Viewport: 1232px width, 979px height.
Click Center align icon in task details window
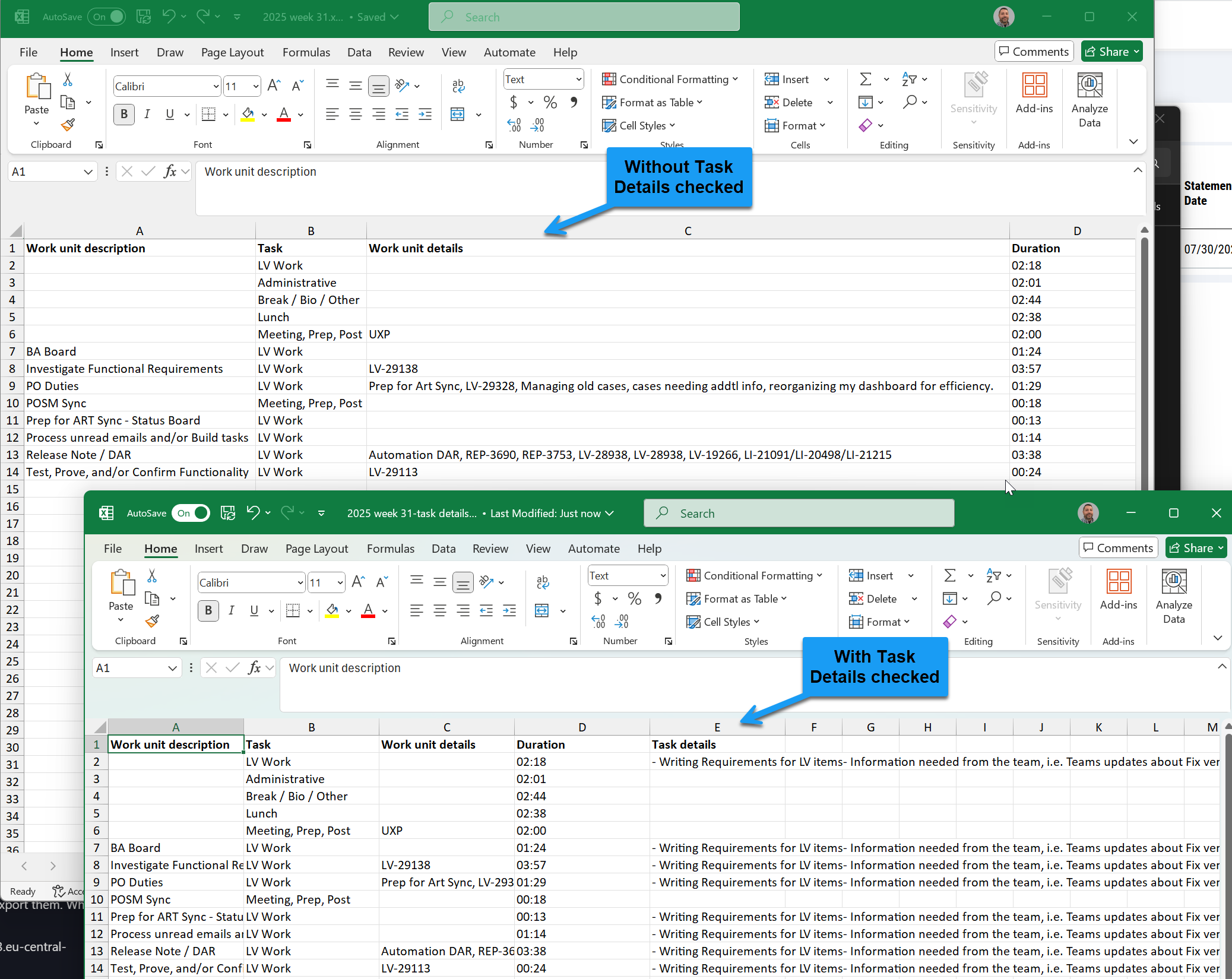[439, 610]
